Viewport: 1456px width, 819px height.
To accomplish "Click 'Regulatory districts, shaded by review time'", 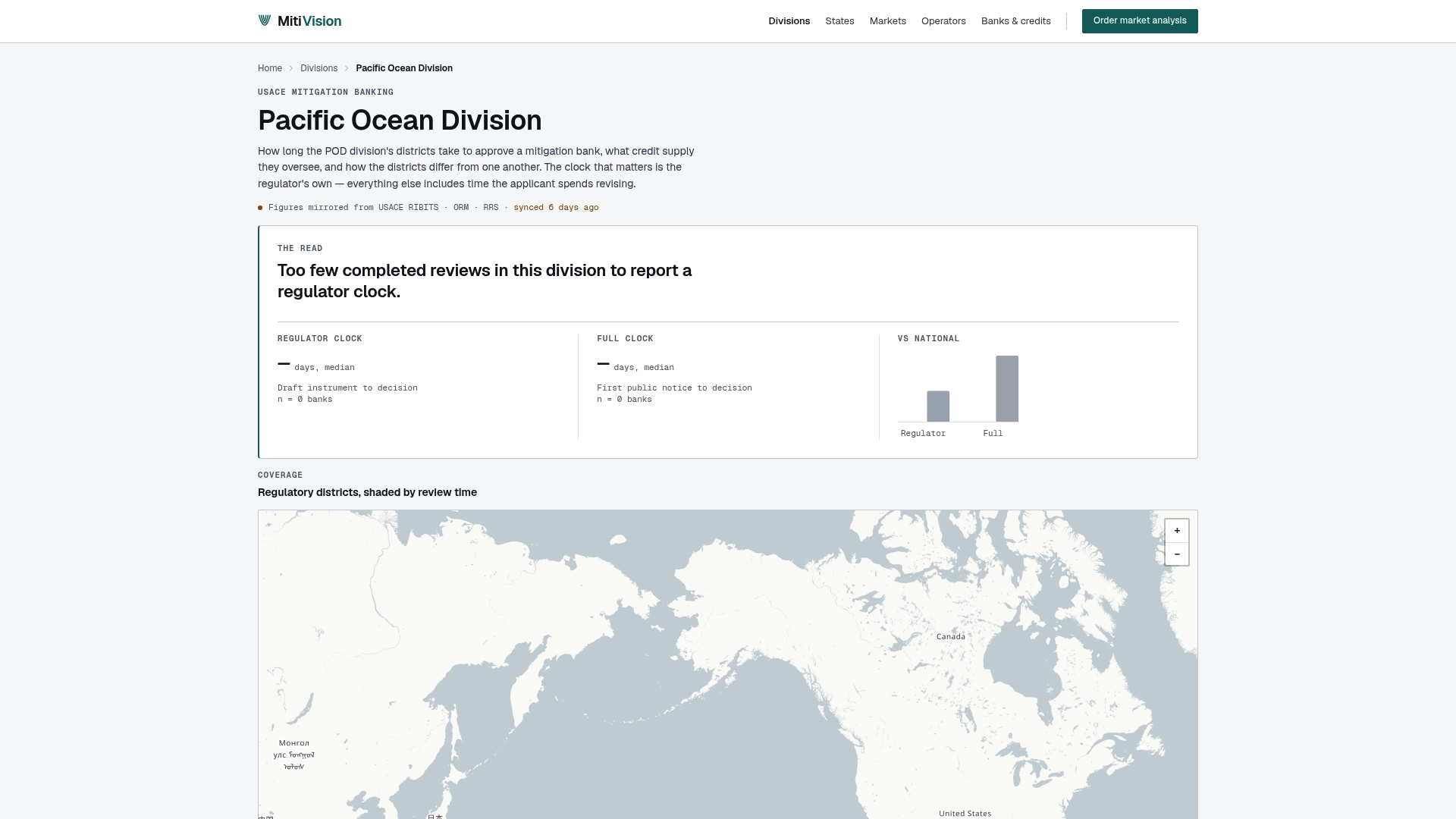I will [367, 493].
